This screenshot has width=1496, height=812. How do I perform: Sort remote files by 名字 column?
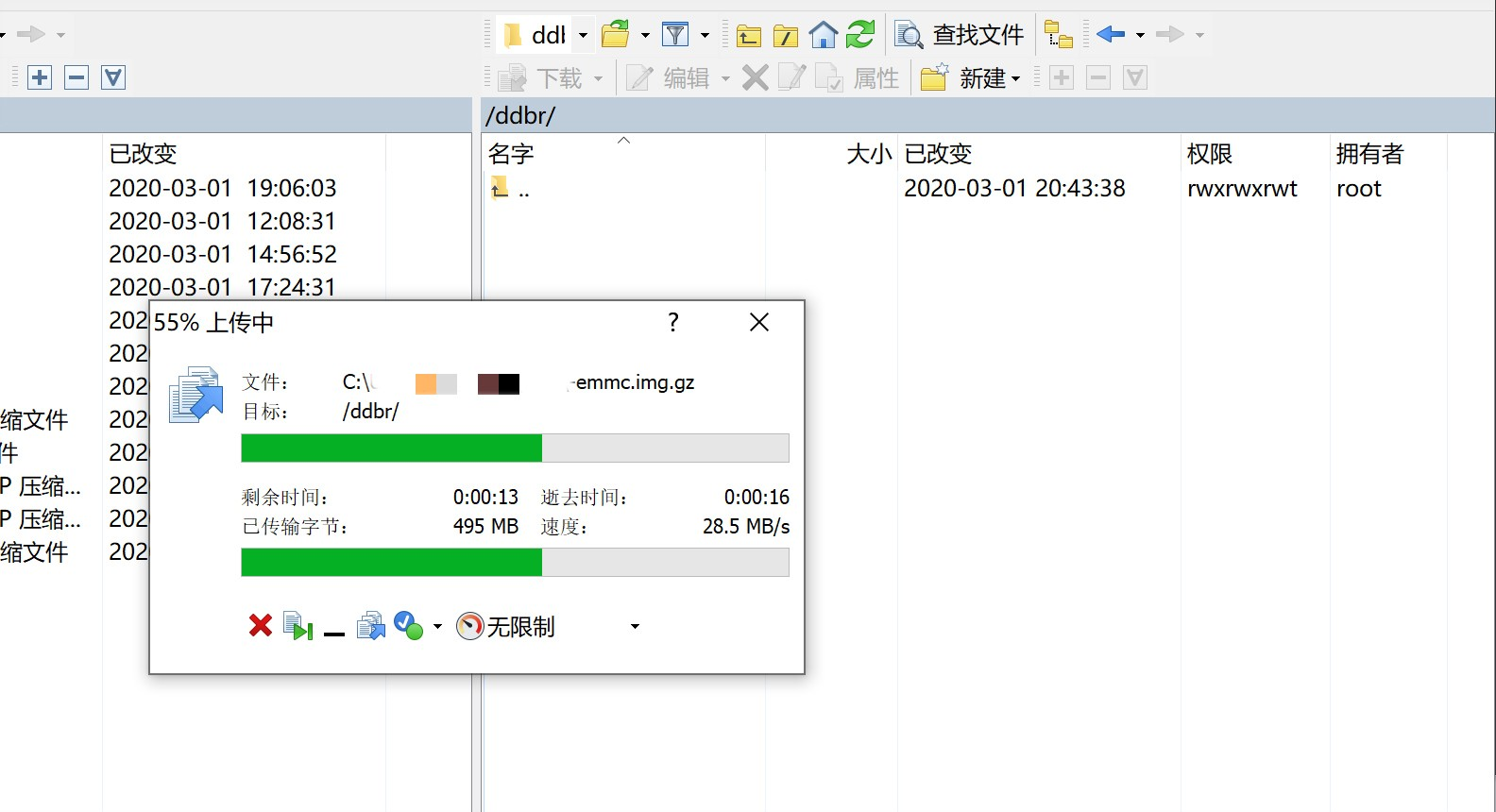511,154
